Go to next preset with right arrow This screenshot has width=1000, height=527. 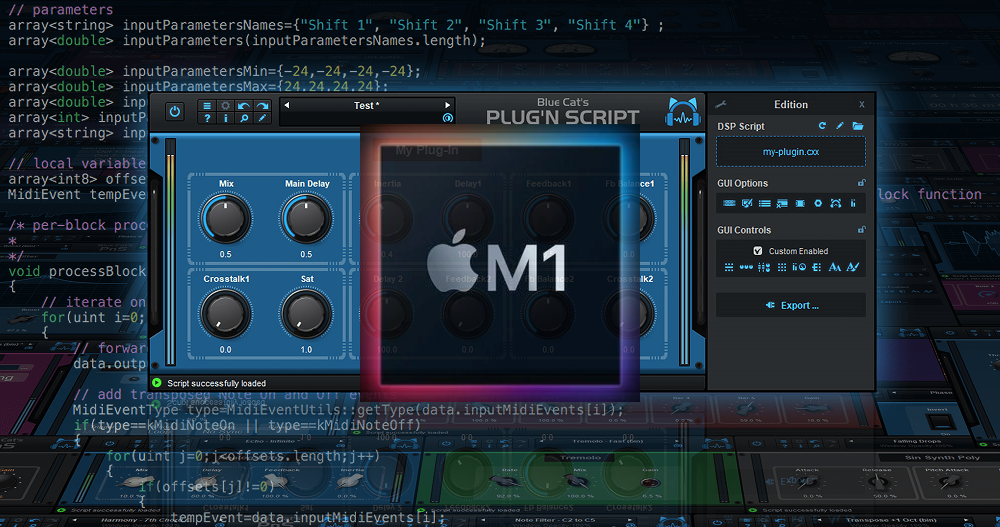pyautogui.click(x=447, y=105)
